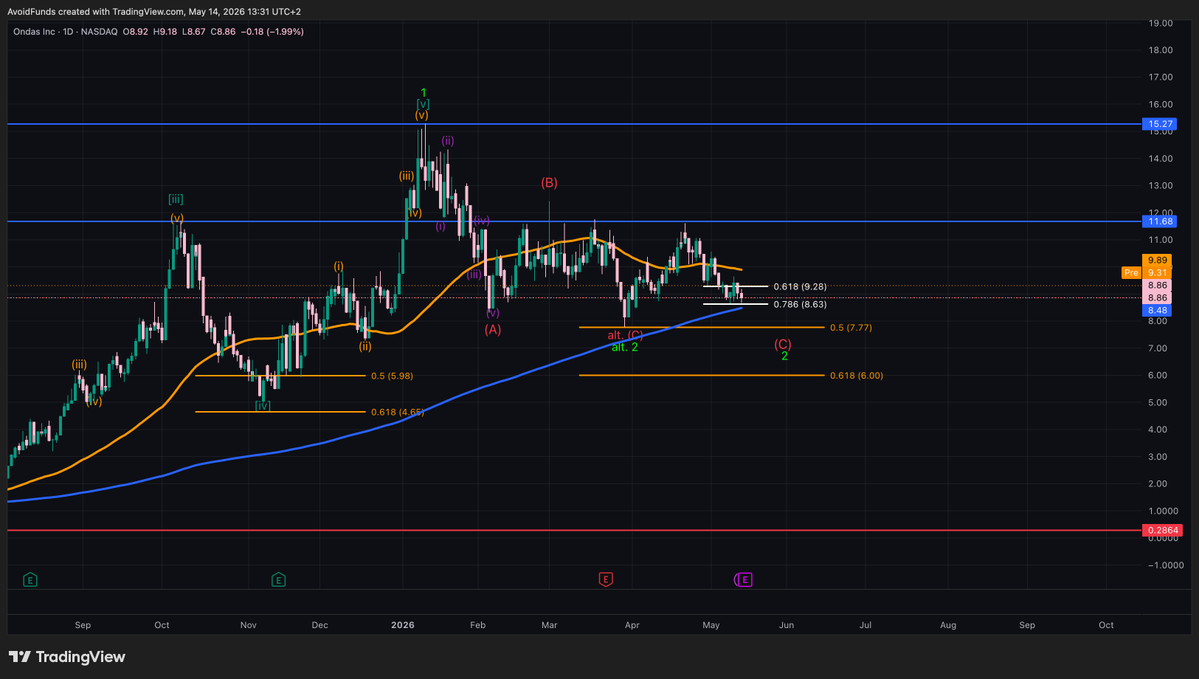Click the 2026 label on the time axis
The image size is (1199, 679).
click(x=403, y=625)
